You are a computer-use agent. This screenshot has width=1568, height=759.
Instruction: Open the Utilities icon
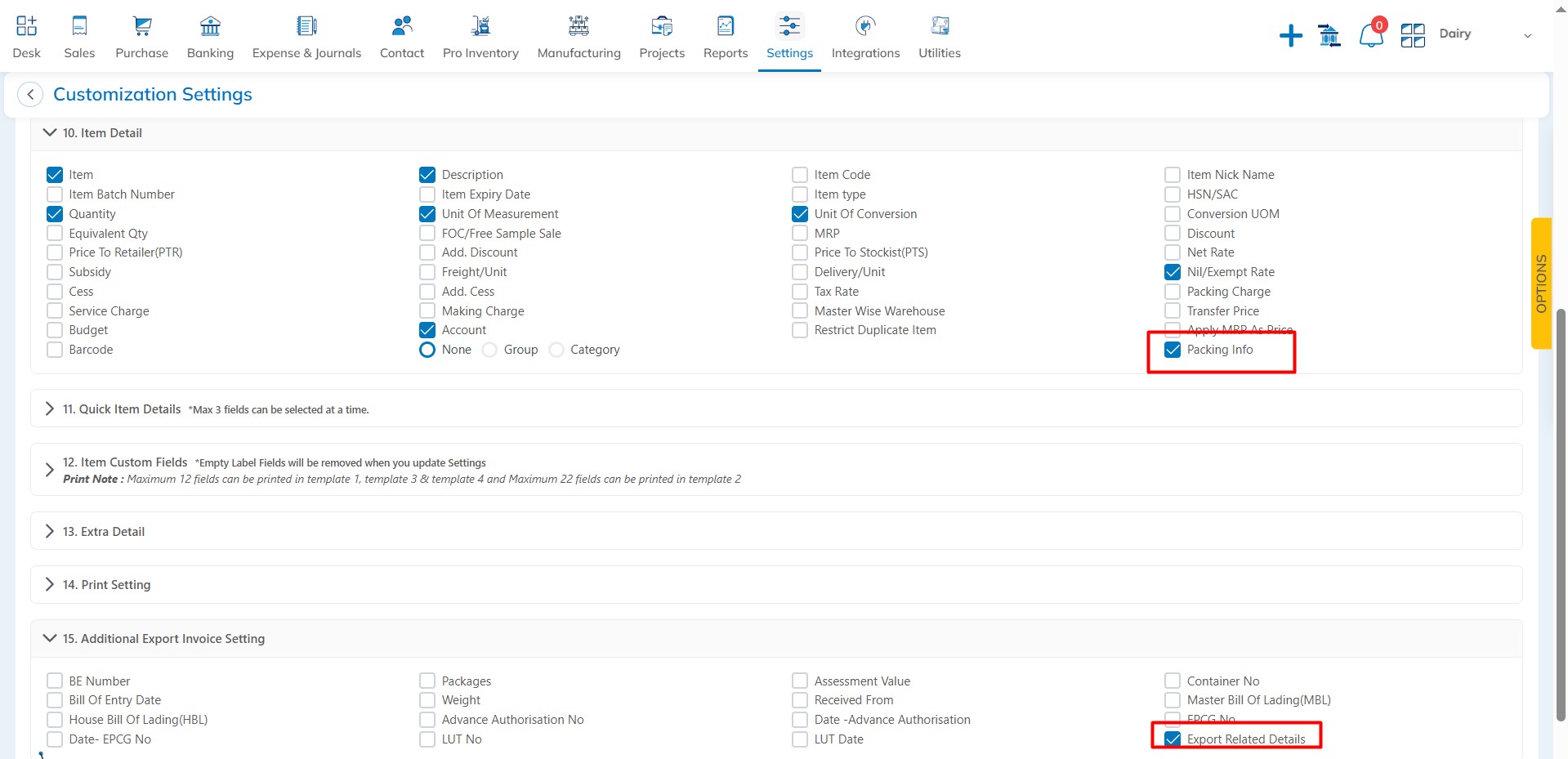click(x=940, y=26)
